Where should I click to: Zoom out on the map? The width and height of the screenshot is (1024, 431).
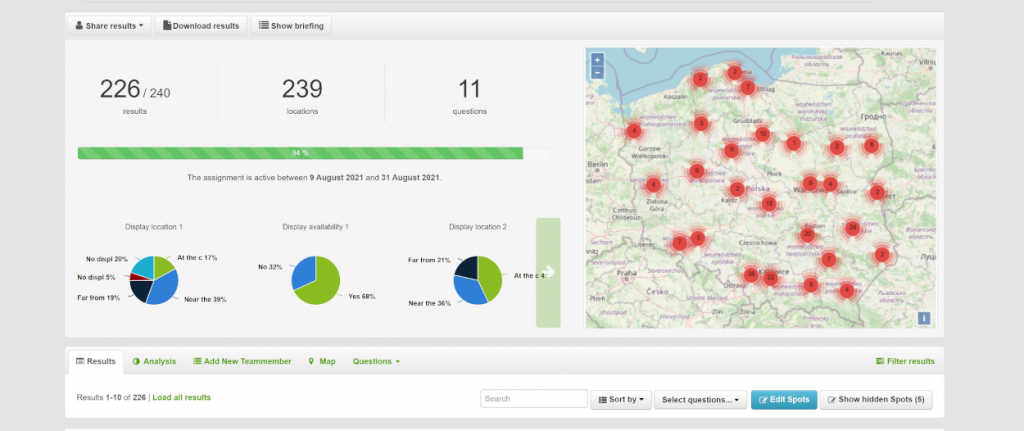pos(597,72)
